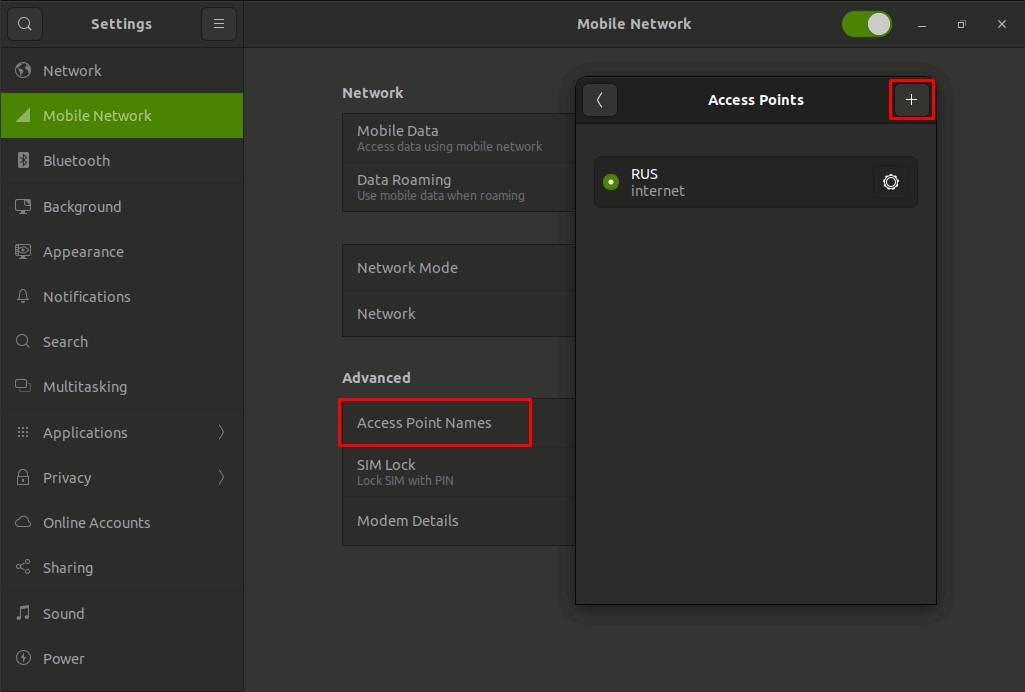The height and width of the screenshot is (692, 1025).
Task: Click the Sound music note icon
Action: [x=23, y=613]
